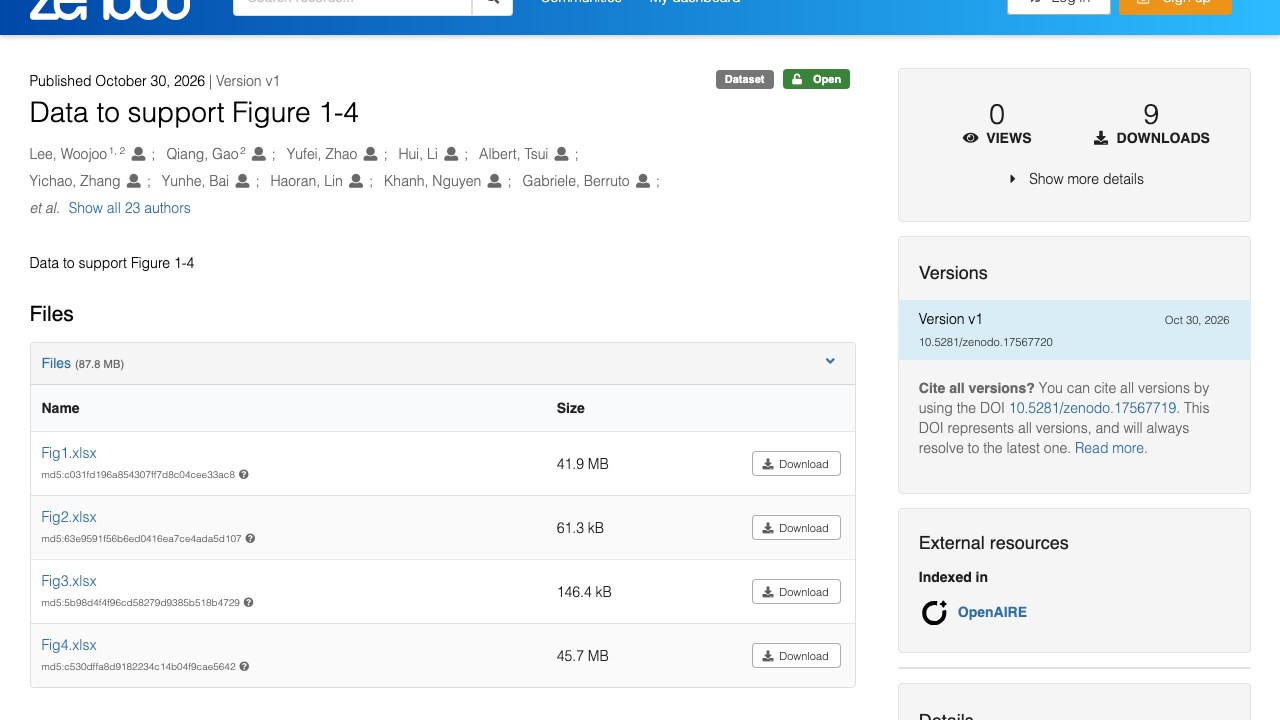Show all 23 authors
This screenshot has height=720, width=1280.
(x=129, y=208)
